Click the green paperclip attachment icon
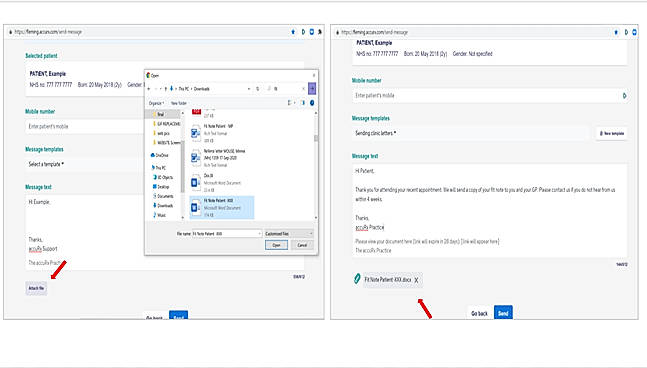The image size is (647, 368). (357, 279)
